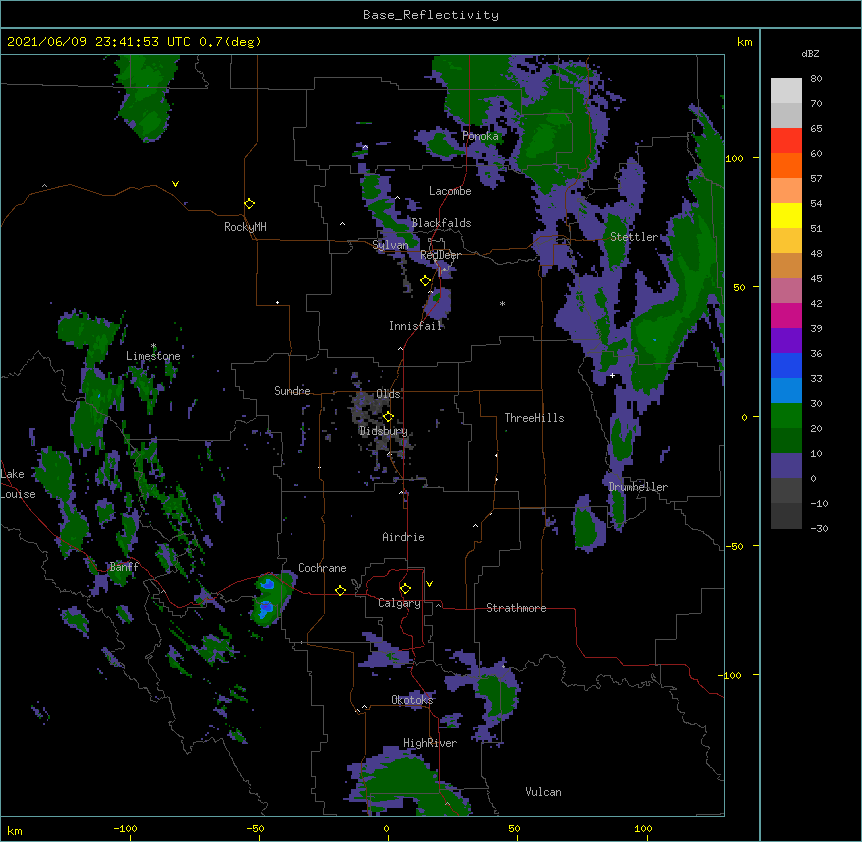This screenshot has width=862, height=842.
Task: Click the white star marker near Limestone
Action: tap(153, 346)
